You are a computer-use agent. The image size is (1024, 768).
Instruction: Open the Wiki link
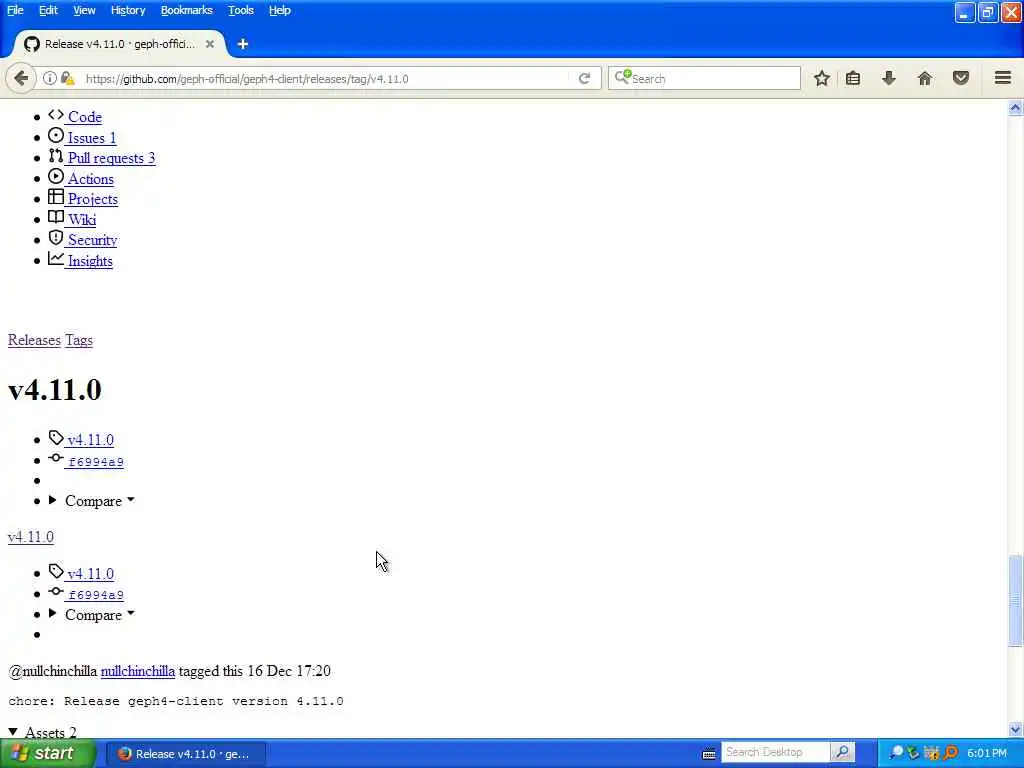[82, 220]
